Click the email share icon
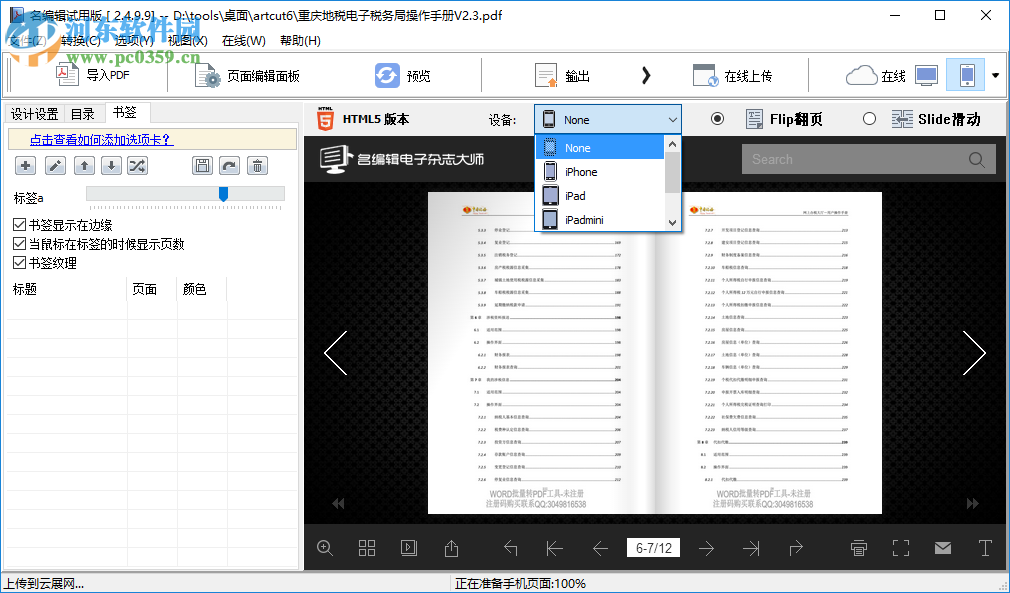Screen dimensions: 1010x593 (943, 548)
